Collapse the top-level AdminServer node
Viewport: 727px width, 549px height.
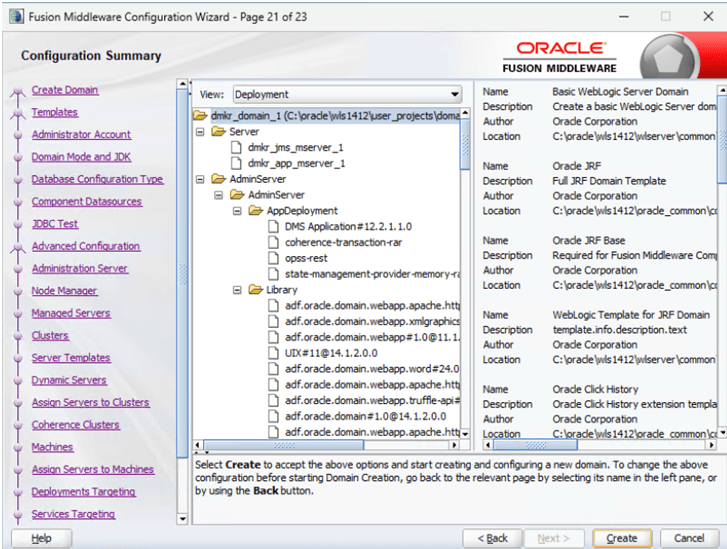pyautogui.click(x=200, y=179)
